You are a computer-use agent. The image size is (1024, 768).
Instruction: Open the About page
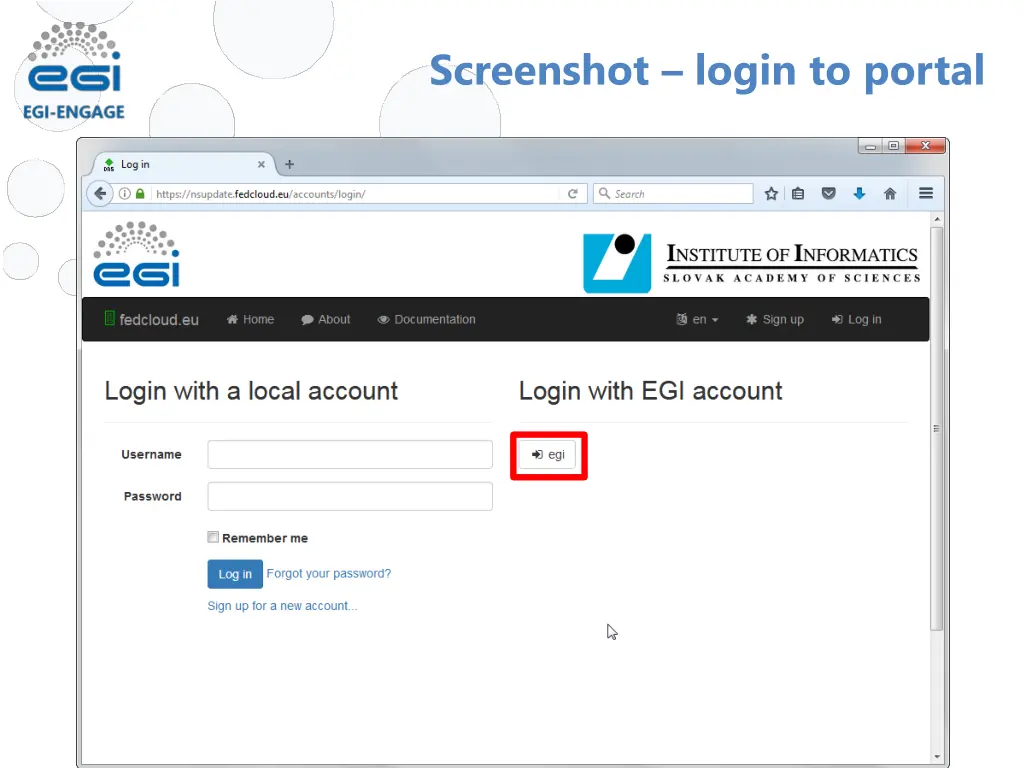point(326,319)
